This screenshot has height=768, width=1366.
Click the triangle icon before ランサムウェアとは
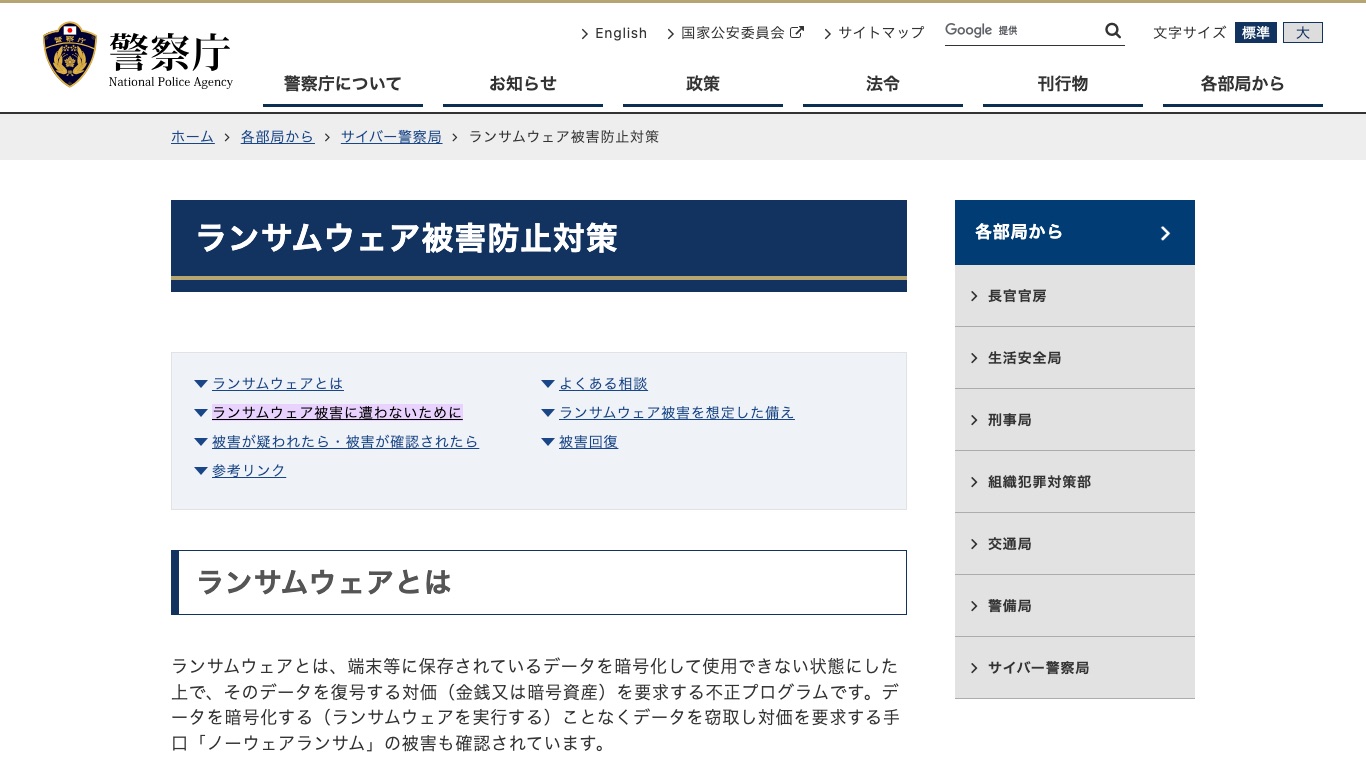point(201,384)
